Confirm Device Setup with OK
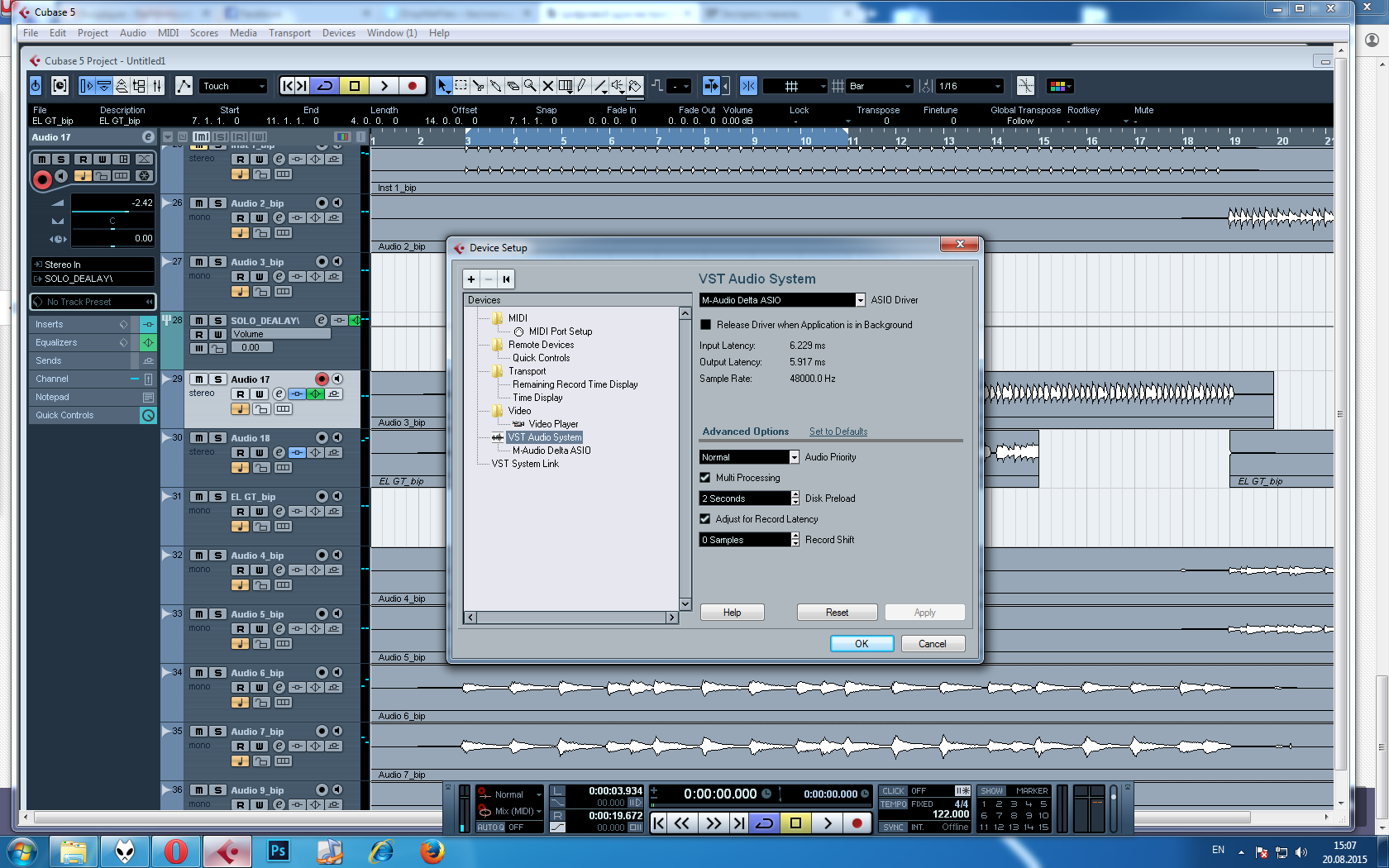The height and width of the screenshot is (868, 1389). pyautogui.click(x=862, y=644)
